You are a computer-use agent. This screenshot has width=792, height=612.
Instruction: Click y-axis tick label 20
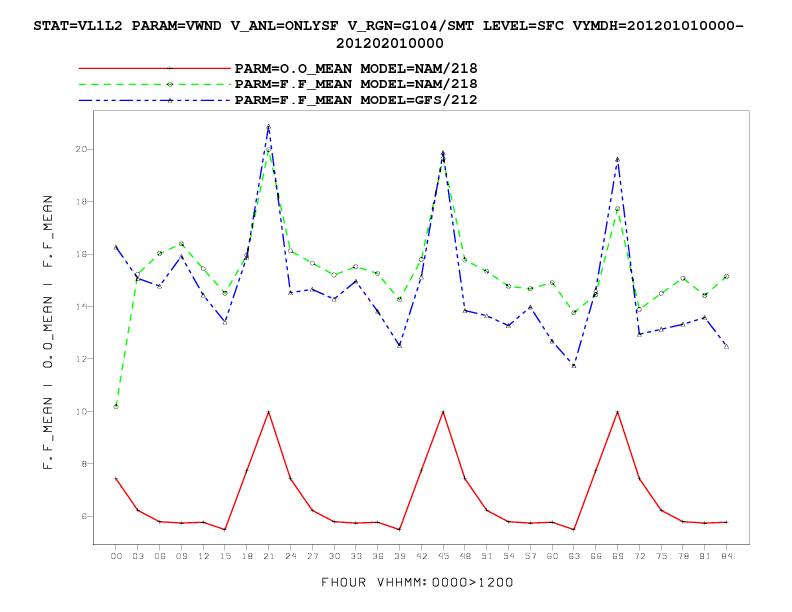(x=81, y=149)
